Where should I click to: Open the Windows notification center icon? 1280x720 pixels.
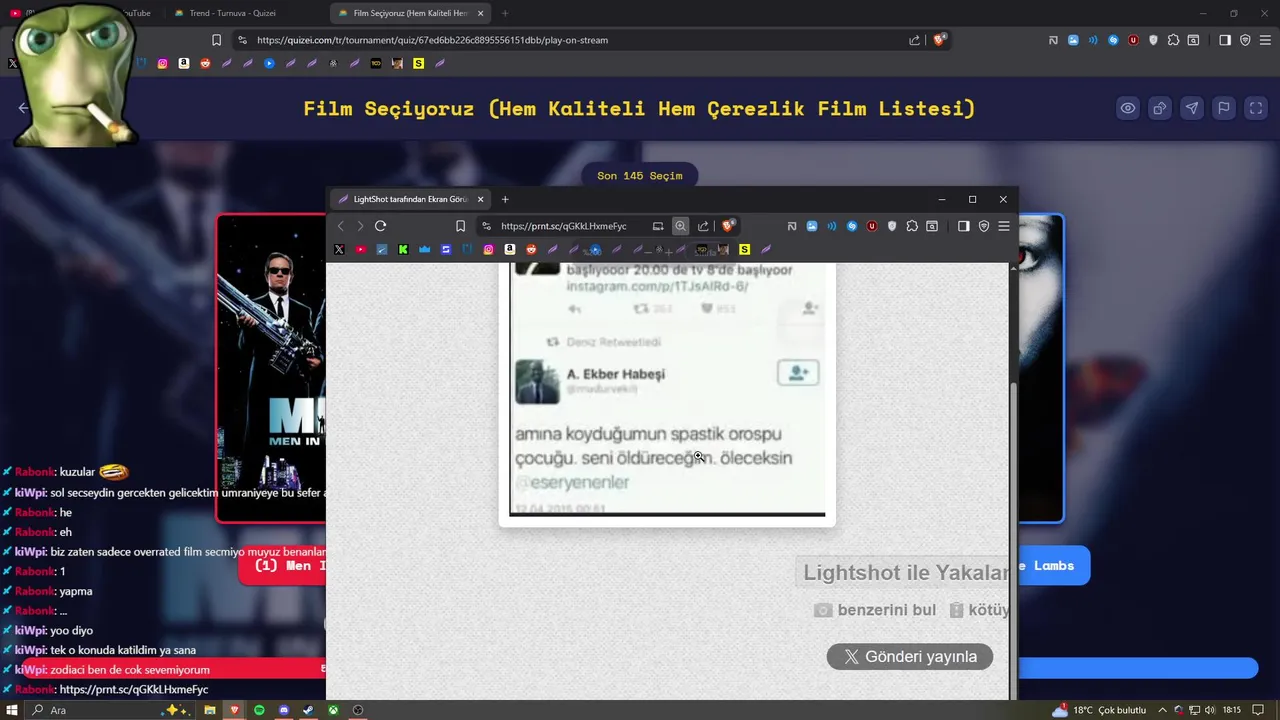(1258, 710)
